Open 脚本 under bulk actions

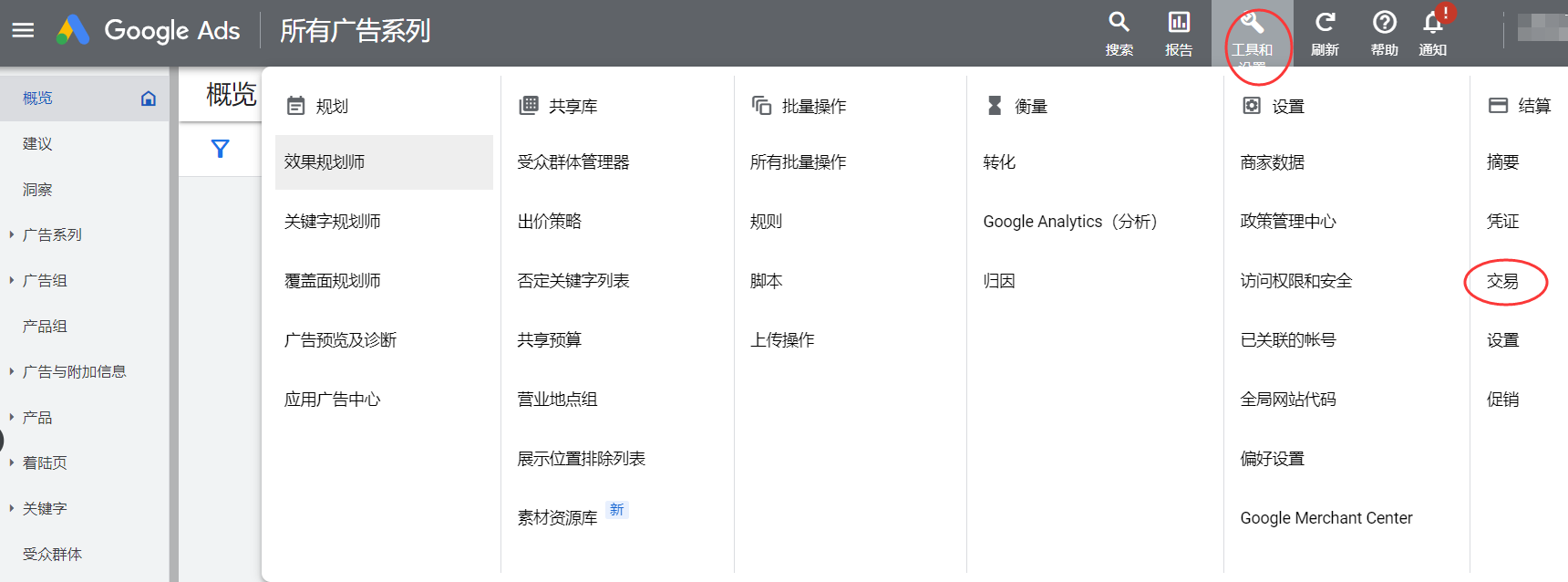pyautogui.click(x=767, y=281)
